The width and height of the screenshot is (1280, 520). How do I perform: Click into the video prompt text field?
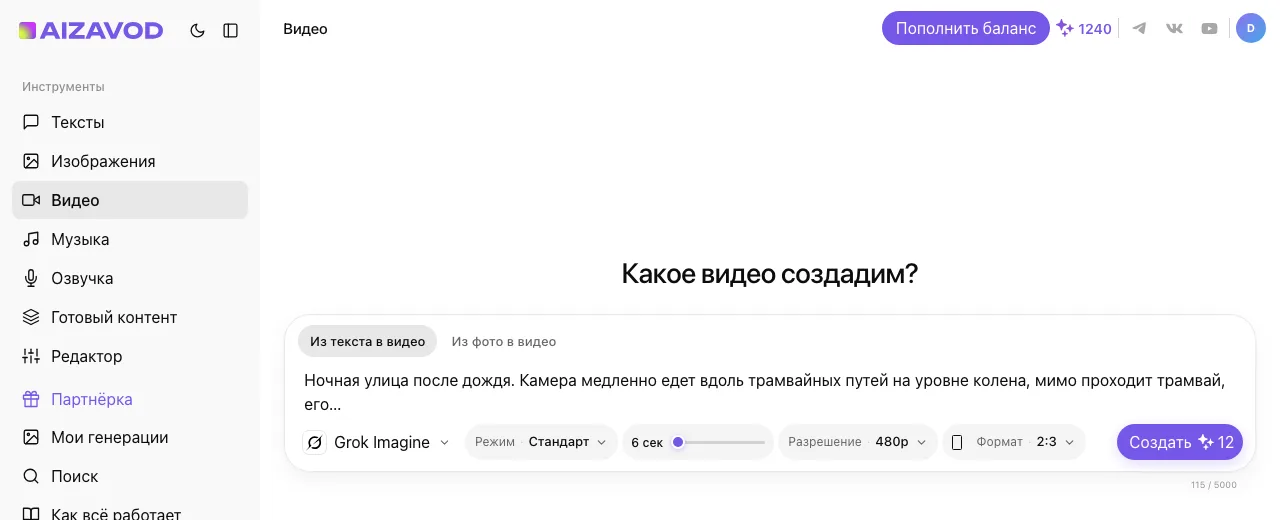click(x=770, y=392)
